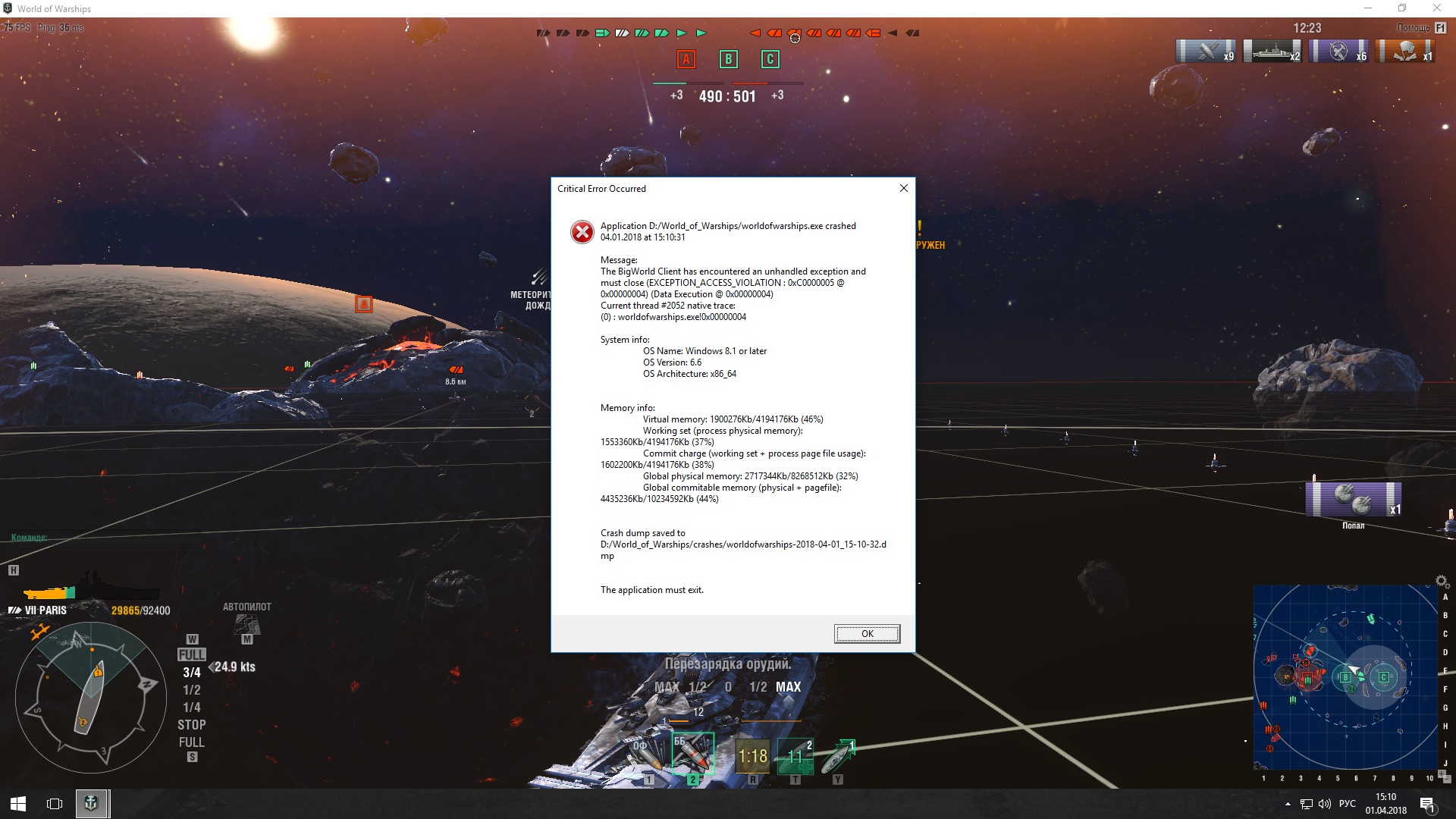
Task: Click capture point C indicator at top
Action: click(770, 59)
